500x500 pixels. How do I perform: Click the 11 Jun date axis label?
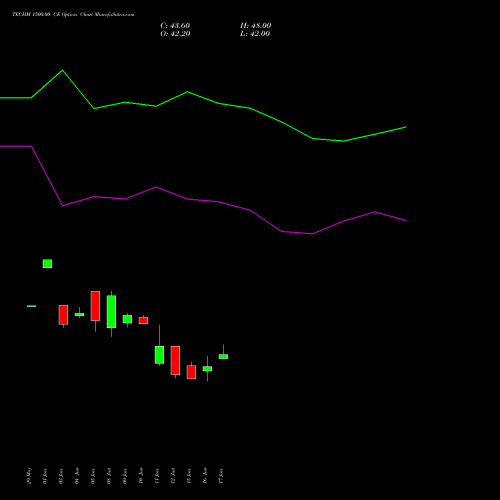click(x=157, y=476)
